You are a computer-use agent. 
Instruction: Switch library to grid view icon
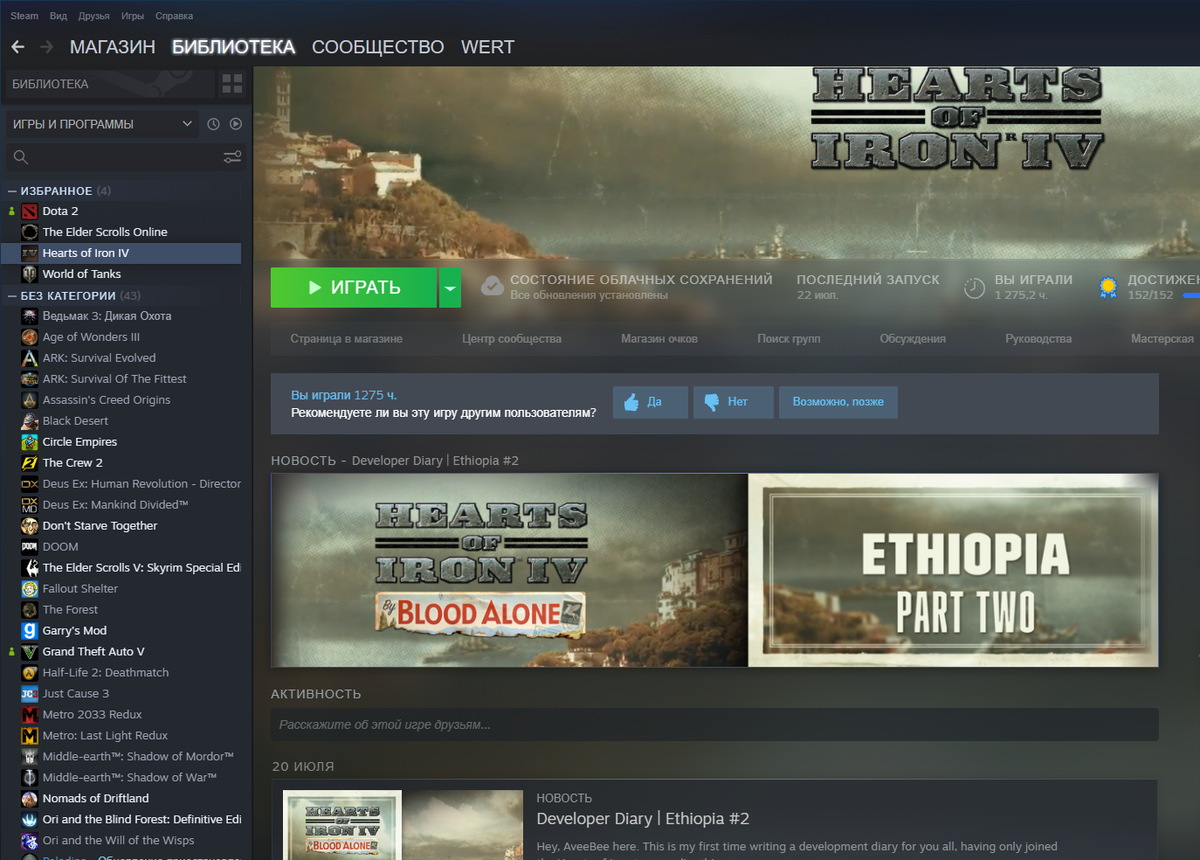coord(232,84)
